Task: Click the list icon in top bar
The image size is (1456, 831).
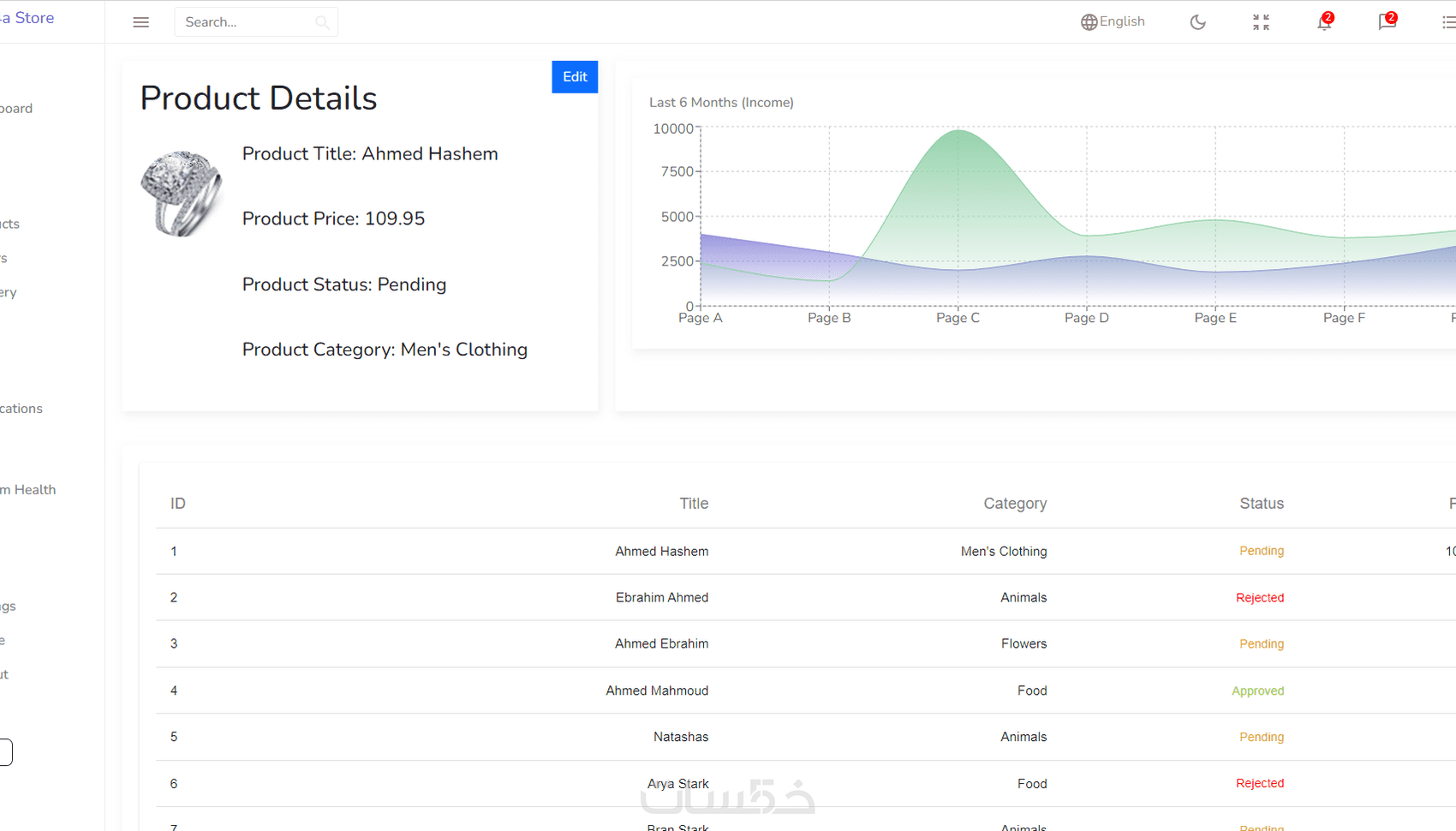Action: click(x=1447, y=22)
